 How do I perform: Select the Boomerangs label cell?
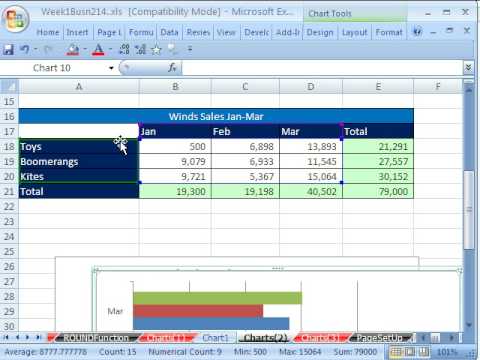(79, 161)
